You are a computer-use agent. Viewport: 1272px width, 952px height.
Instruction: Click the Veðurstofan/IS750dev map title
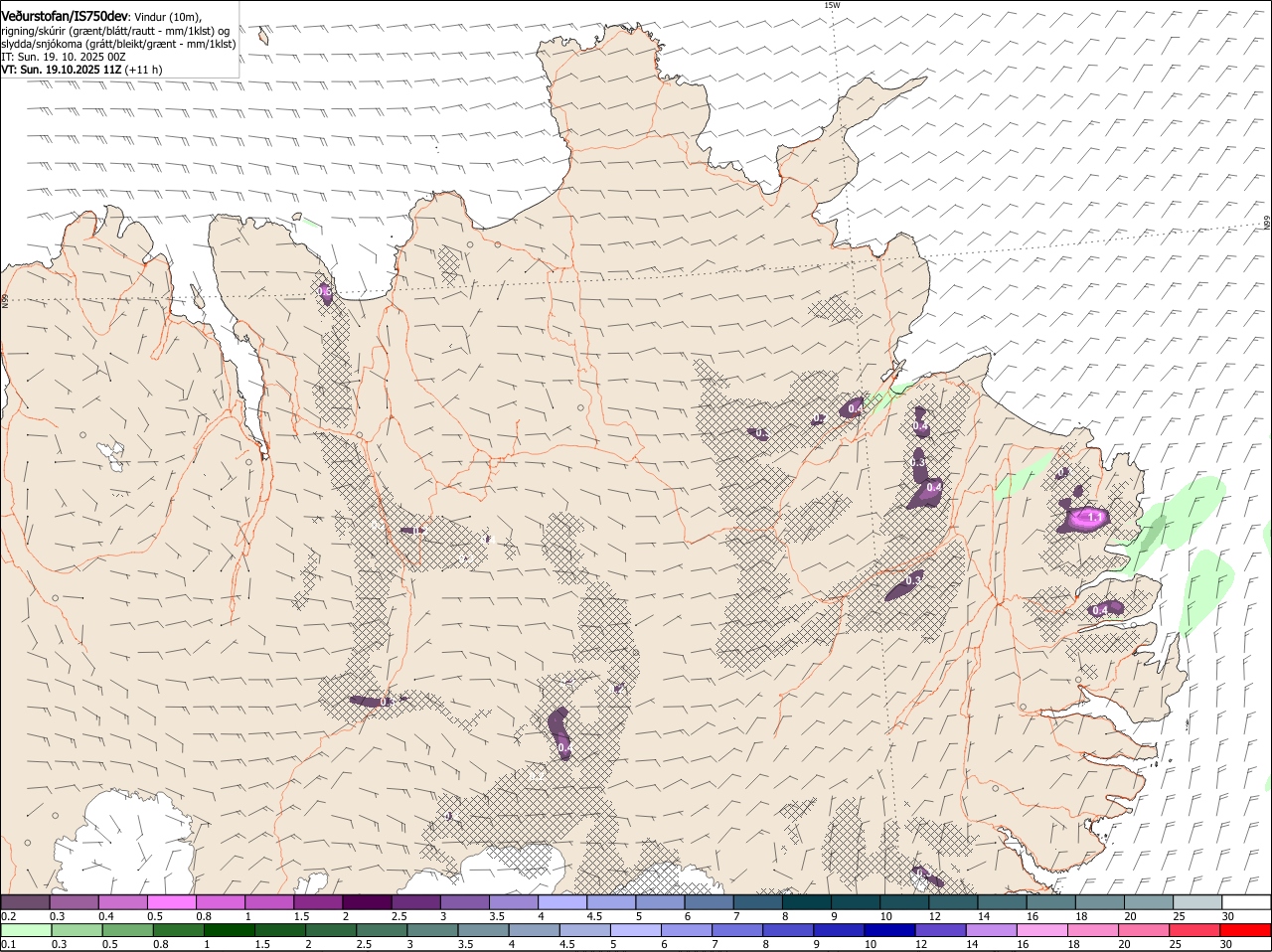pyautogui.click(x=65, y=16)
